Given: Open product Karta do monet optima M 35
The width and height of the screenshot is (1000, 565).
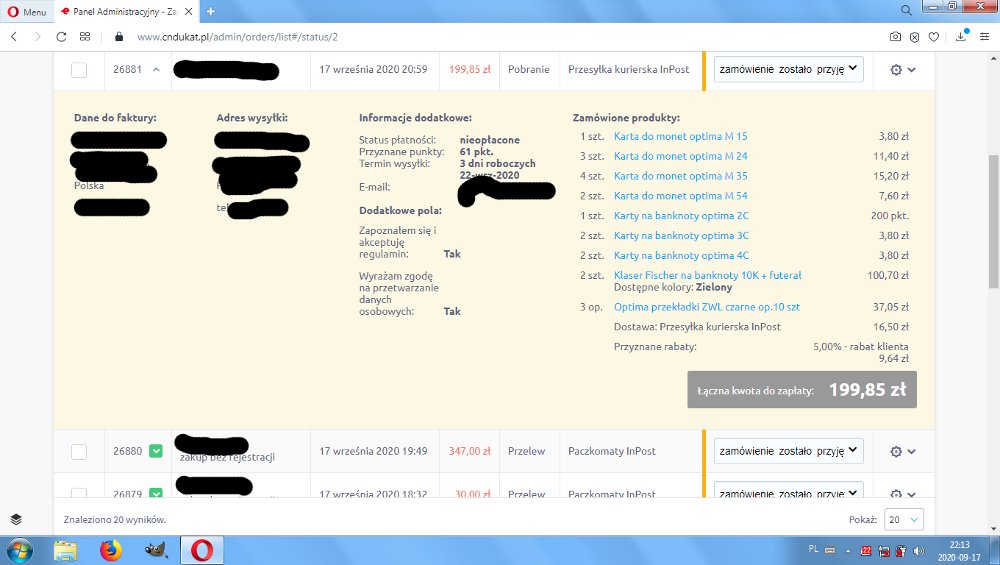Looking at the screenshot, I should click(x=680, y=176).
